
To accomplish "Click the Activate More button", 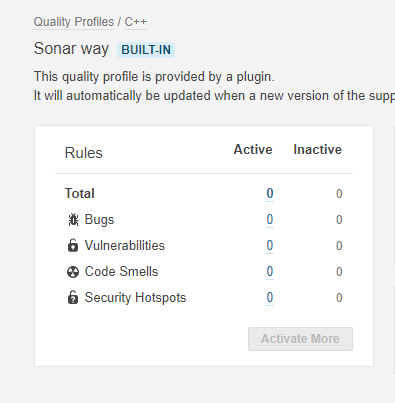I will coord(300,339).
